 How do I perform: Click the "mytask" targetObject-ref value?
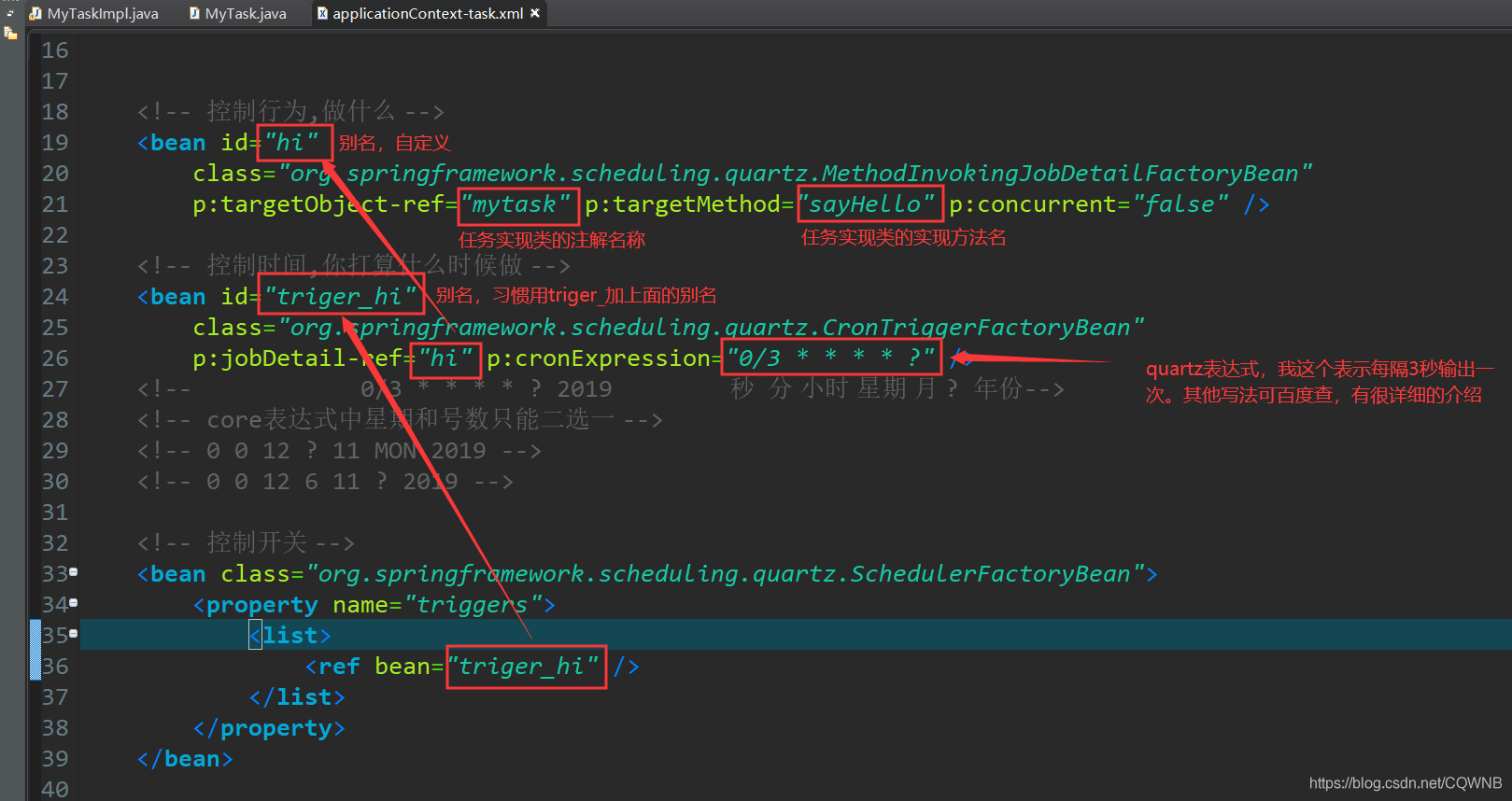(514, 204)
